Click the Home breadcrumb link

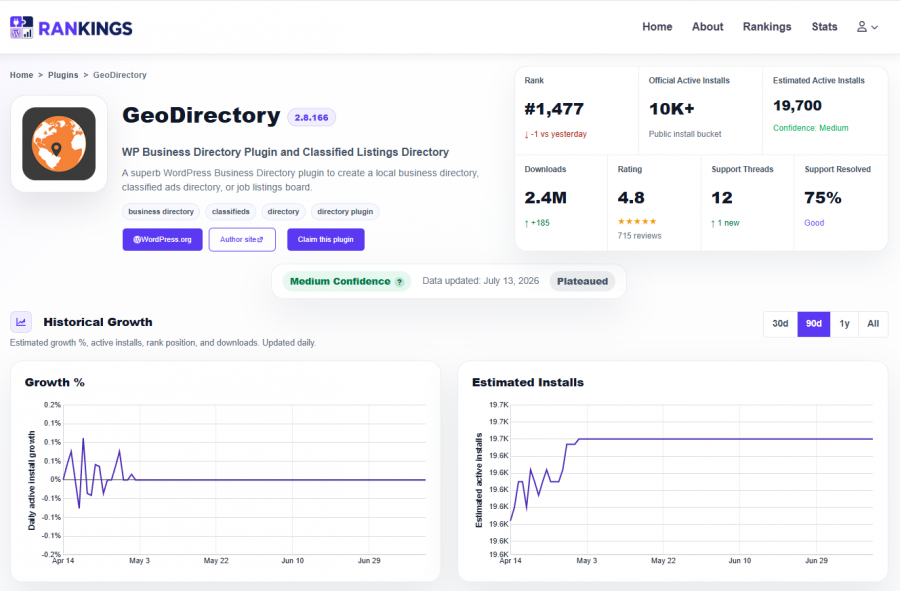pos(21,75)
